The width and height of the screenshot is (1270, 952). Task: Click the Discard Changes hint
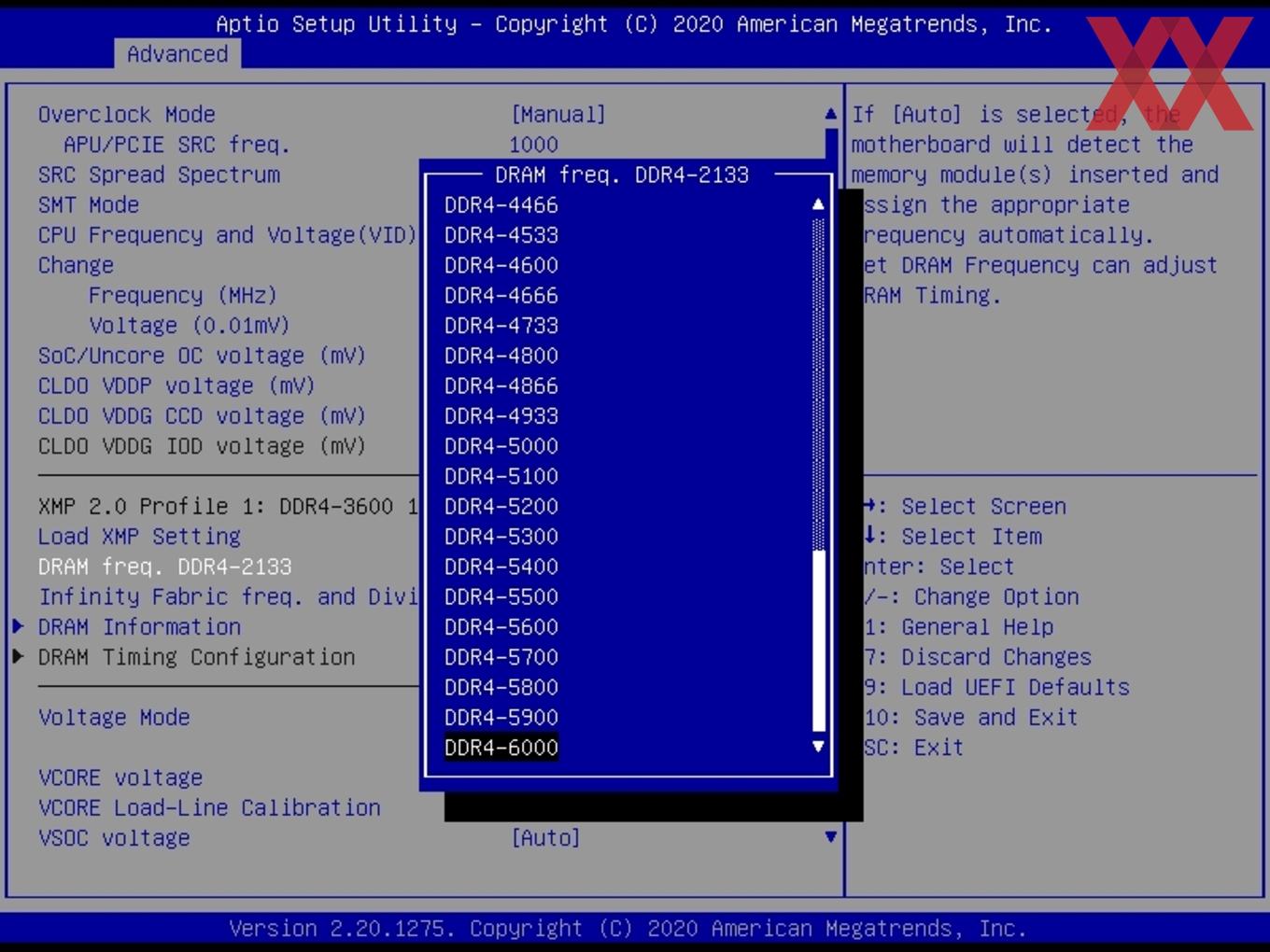978,658
